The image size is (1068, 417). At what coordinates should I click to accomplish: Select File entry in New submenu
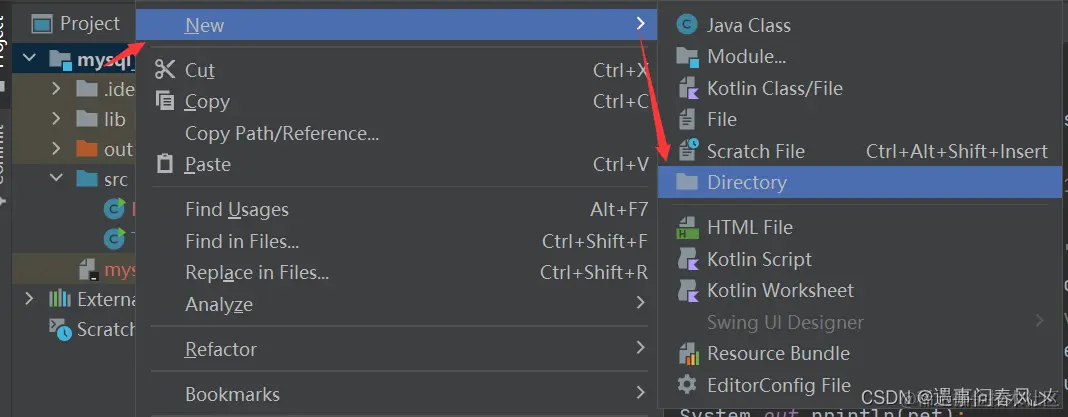click(x=860, y=120)
